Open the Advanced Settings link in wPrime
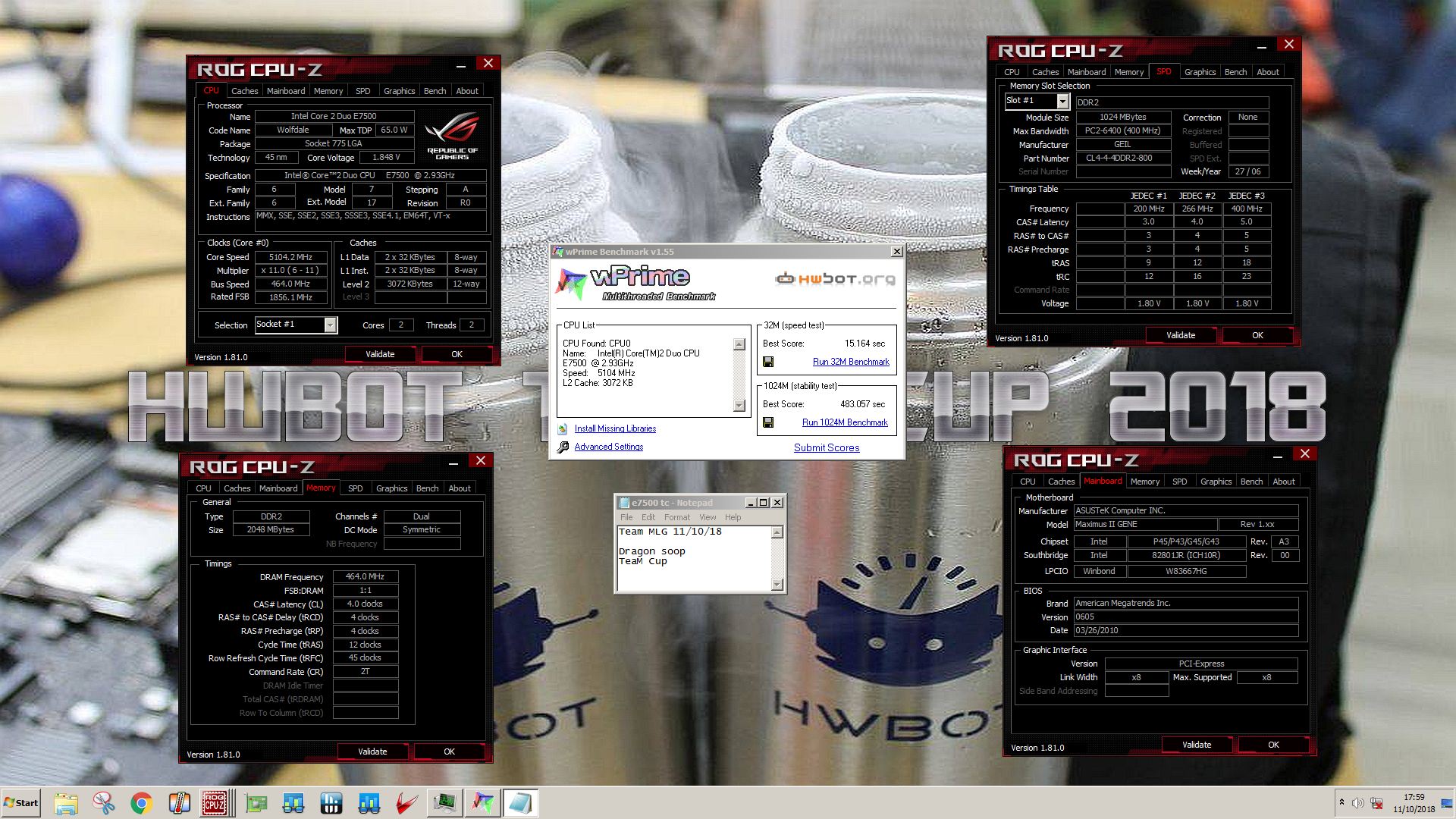The height and width of the screenshot is (819, 1456). 608,447
